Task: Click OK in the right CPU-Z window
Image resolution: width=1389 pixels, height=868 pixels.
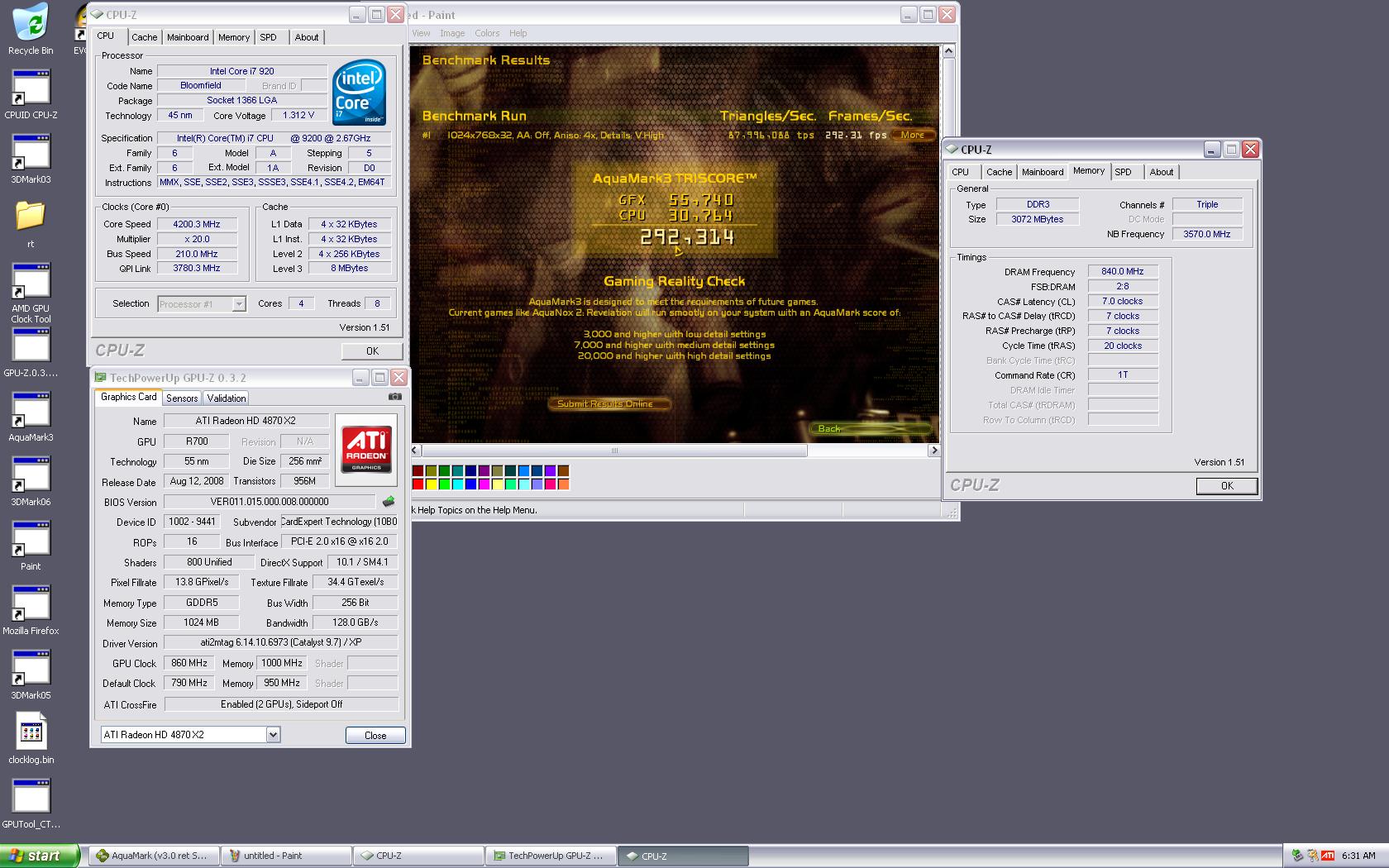Action: (x=1227, y=486)
